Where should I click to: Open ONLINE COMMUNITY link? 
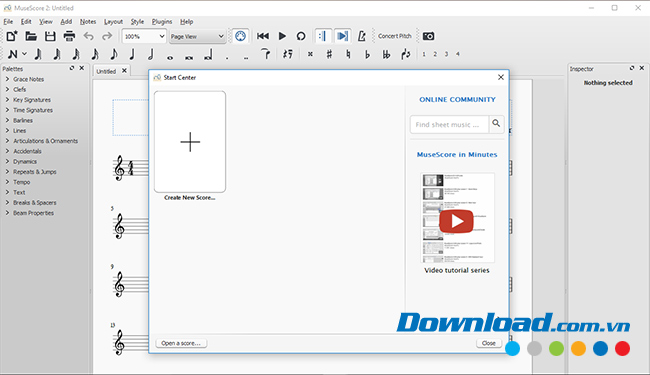tap(457, 99)
